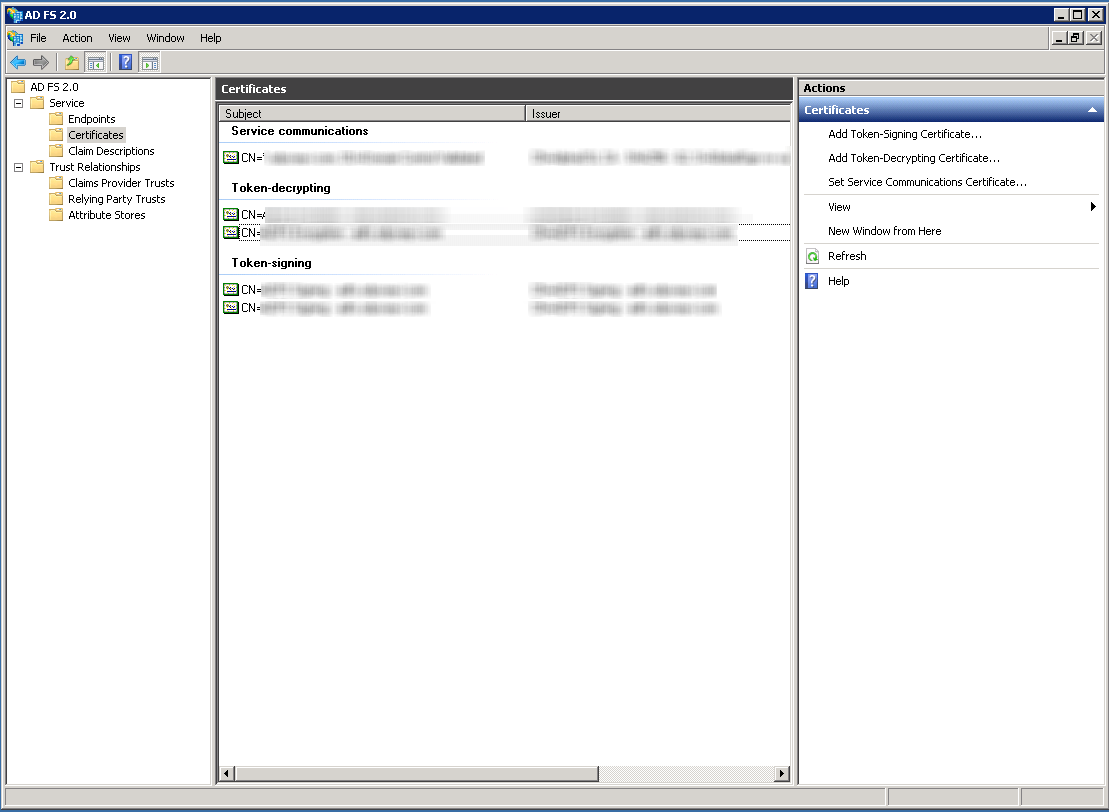This screenshot has width=1109, height=812.
Task: Restore down the inner MMC child window
Action: click(x=1076, y=38)
